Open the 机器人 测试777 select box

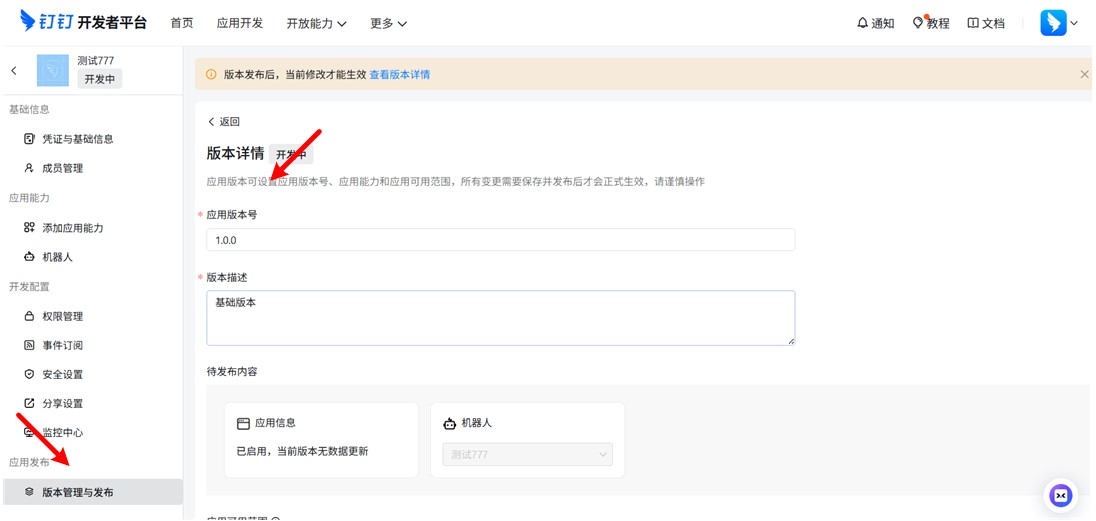tap(527, 454)
